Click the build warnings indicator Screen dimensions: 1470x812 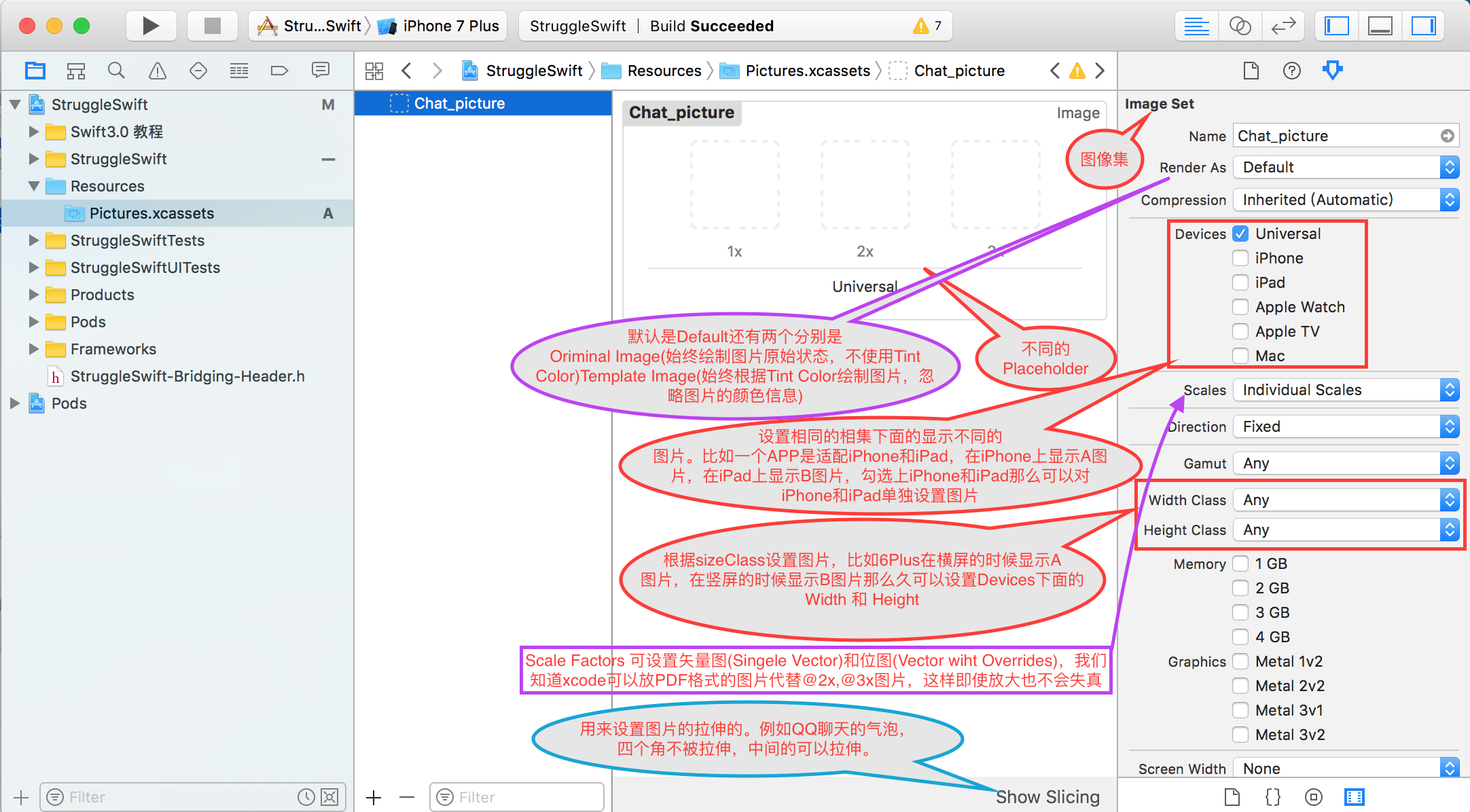[928, 26]
